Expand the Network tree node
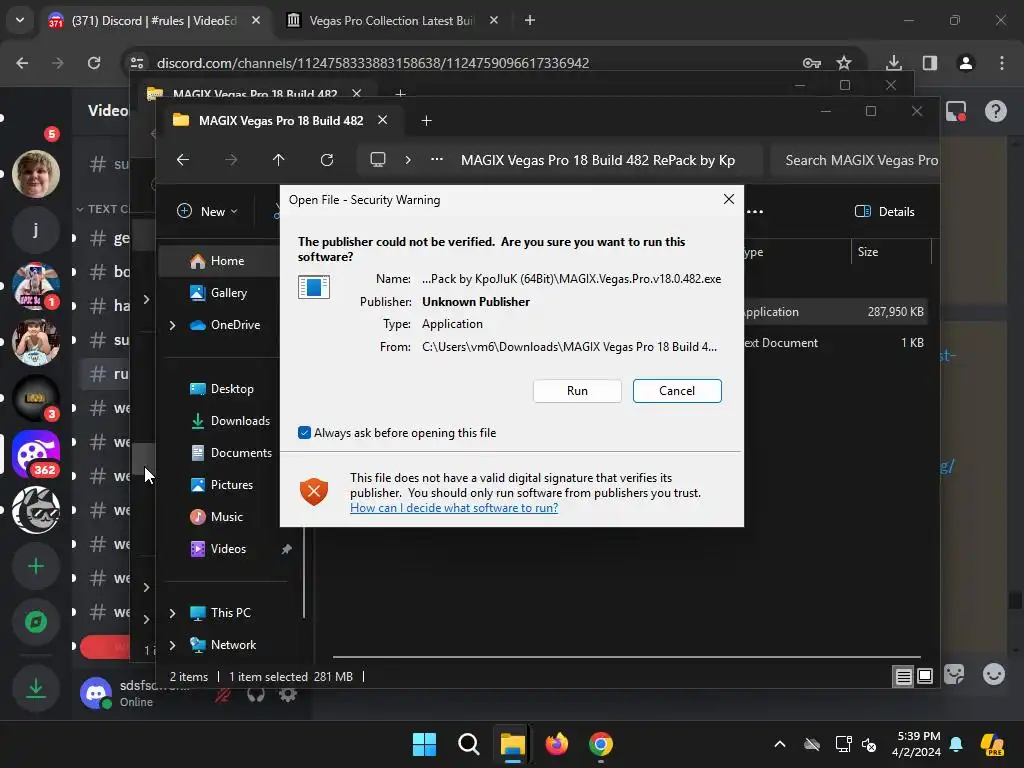The width and height of the screenshot is (1024, 768). pos(172,645)
